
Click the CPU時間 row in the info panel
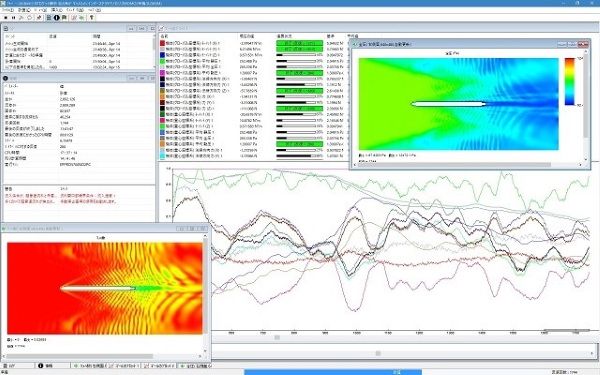[x=78, y=152]
